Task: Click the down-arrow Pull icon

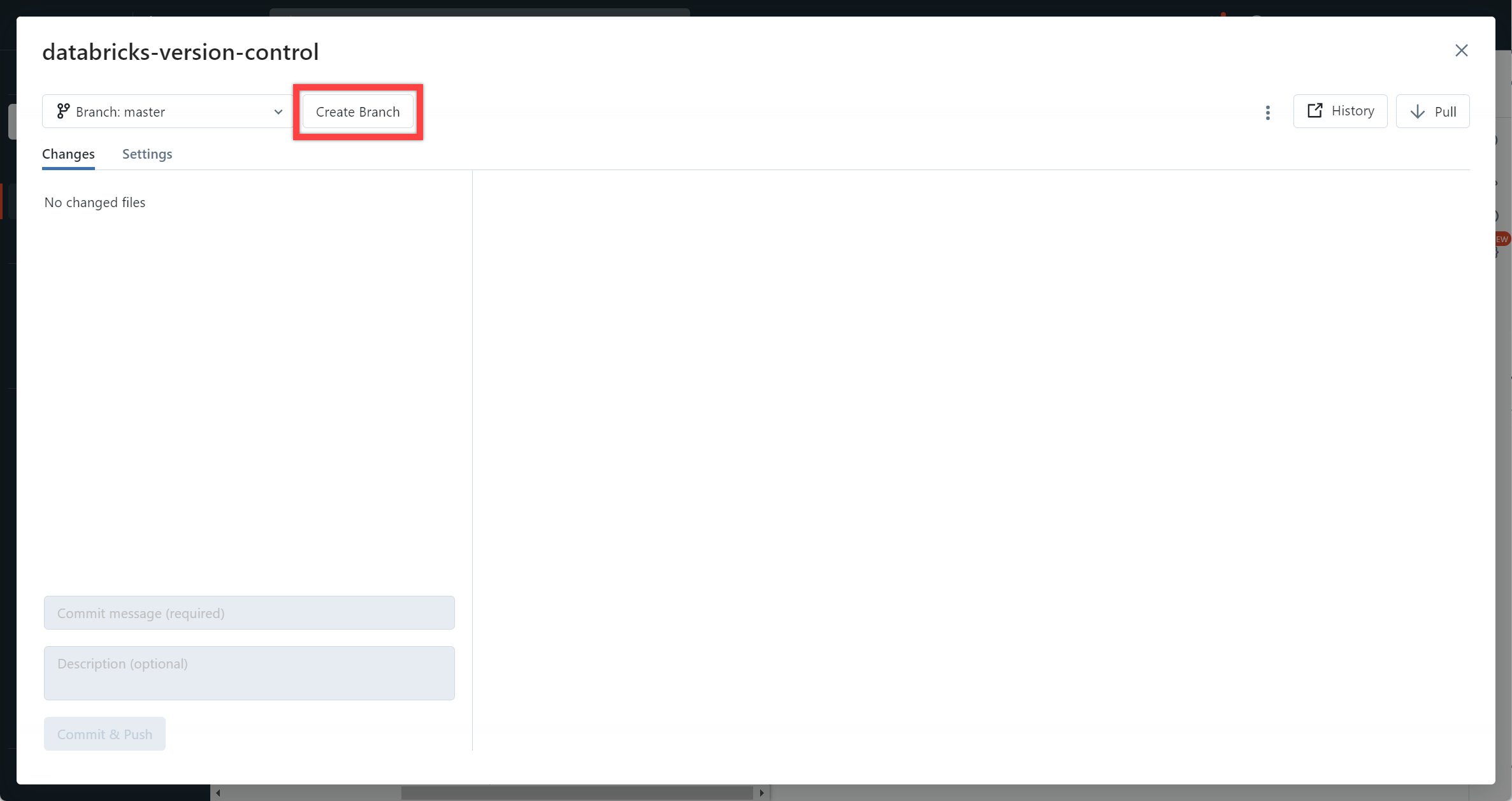Action: coord(1417,112)
